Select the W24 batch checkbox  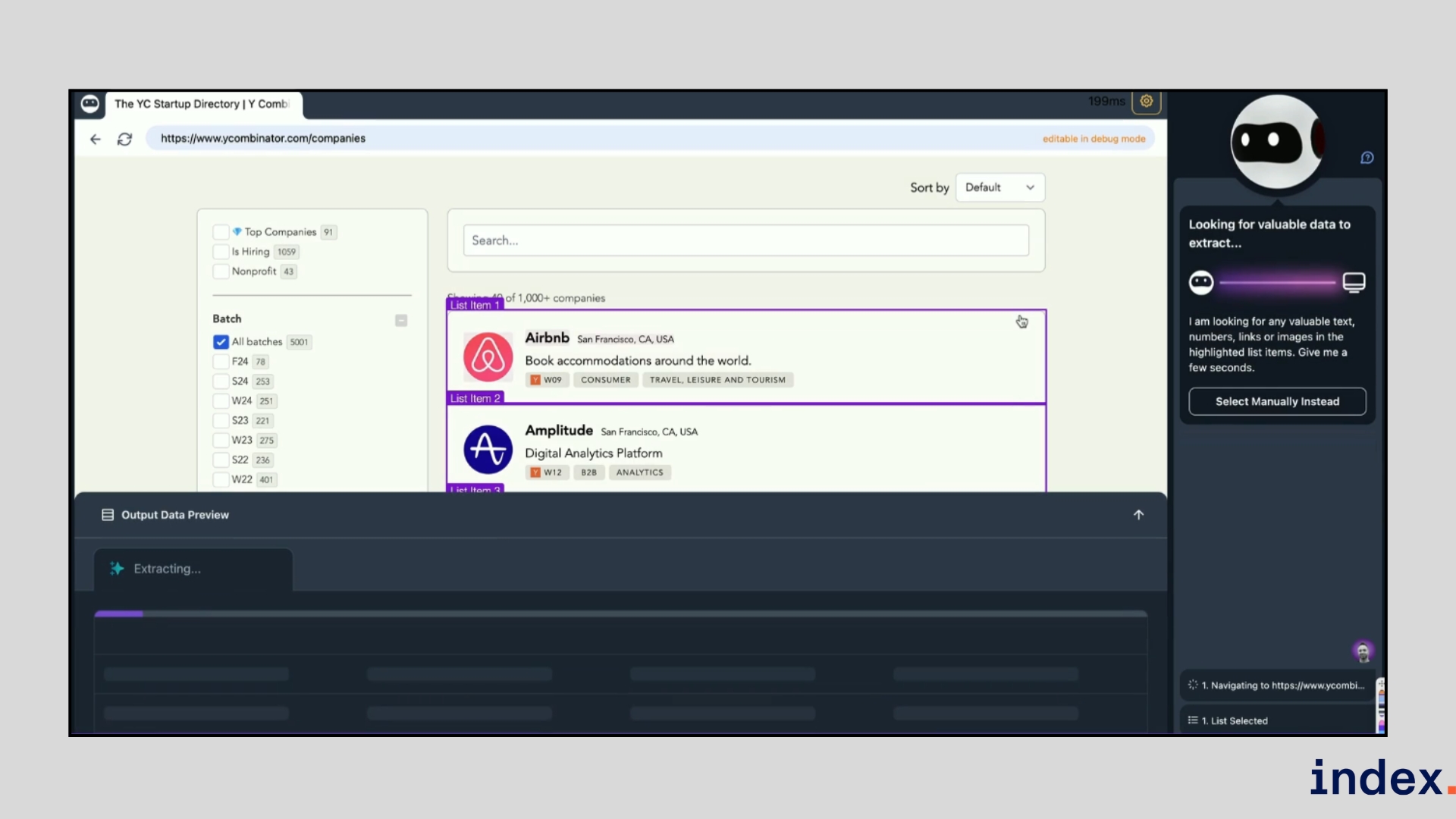(221, 401)
